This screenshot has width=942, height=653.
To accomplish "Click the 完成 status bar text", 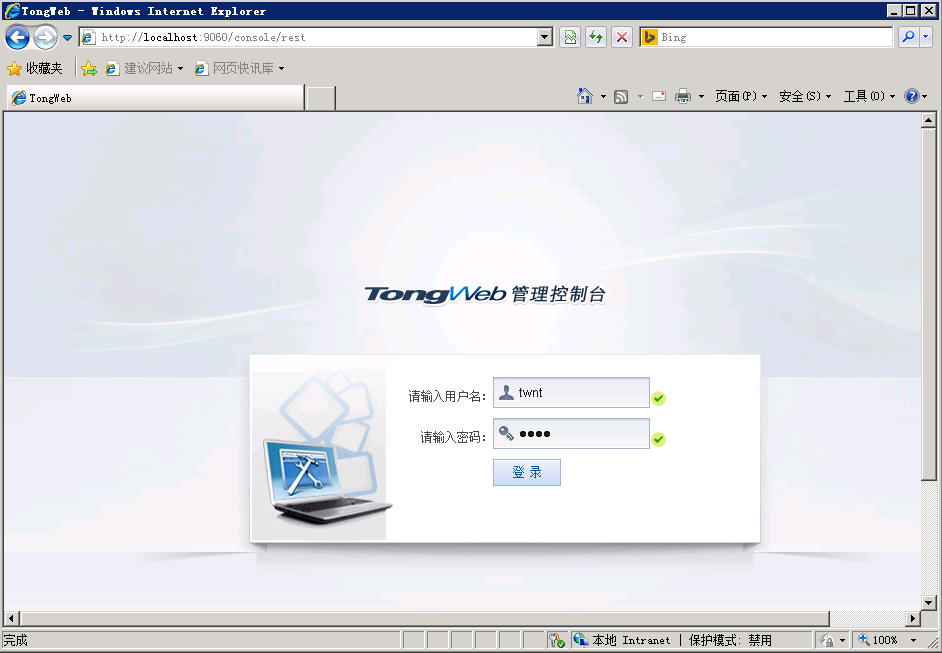I will pos(16,640).
